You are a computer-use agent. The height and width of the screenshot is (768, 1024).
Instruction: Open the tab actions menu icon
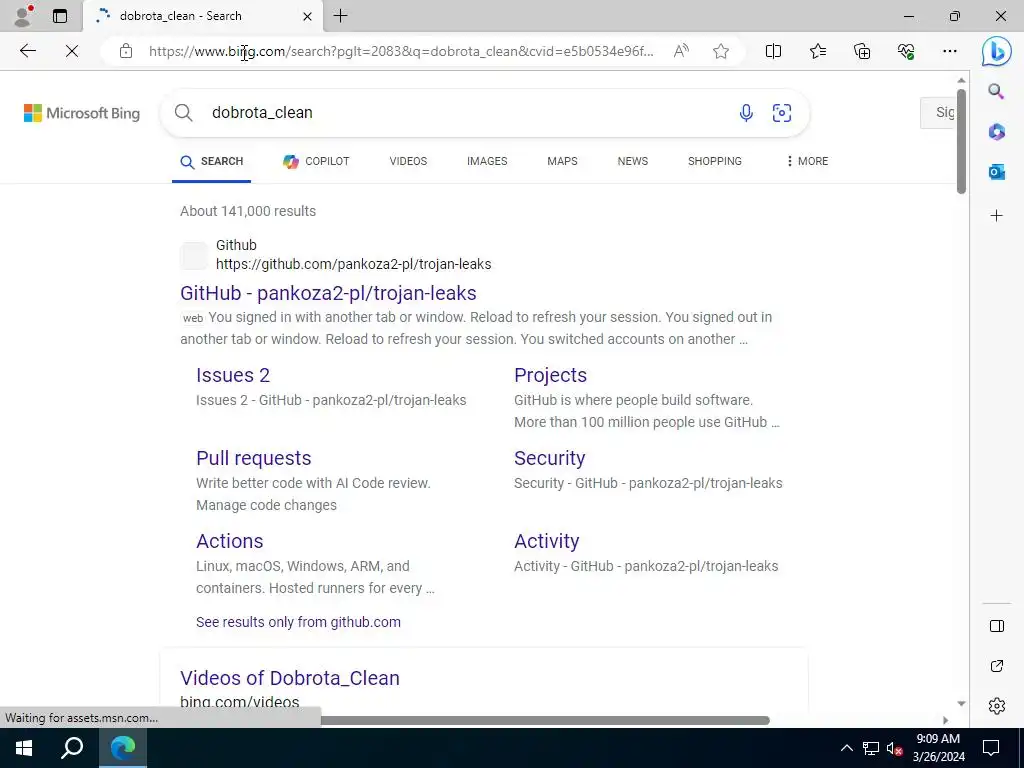(60, 16)
